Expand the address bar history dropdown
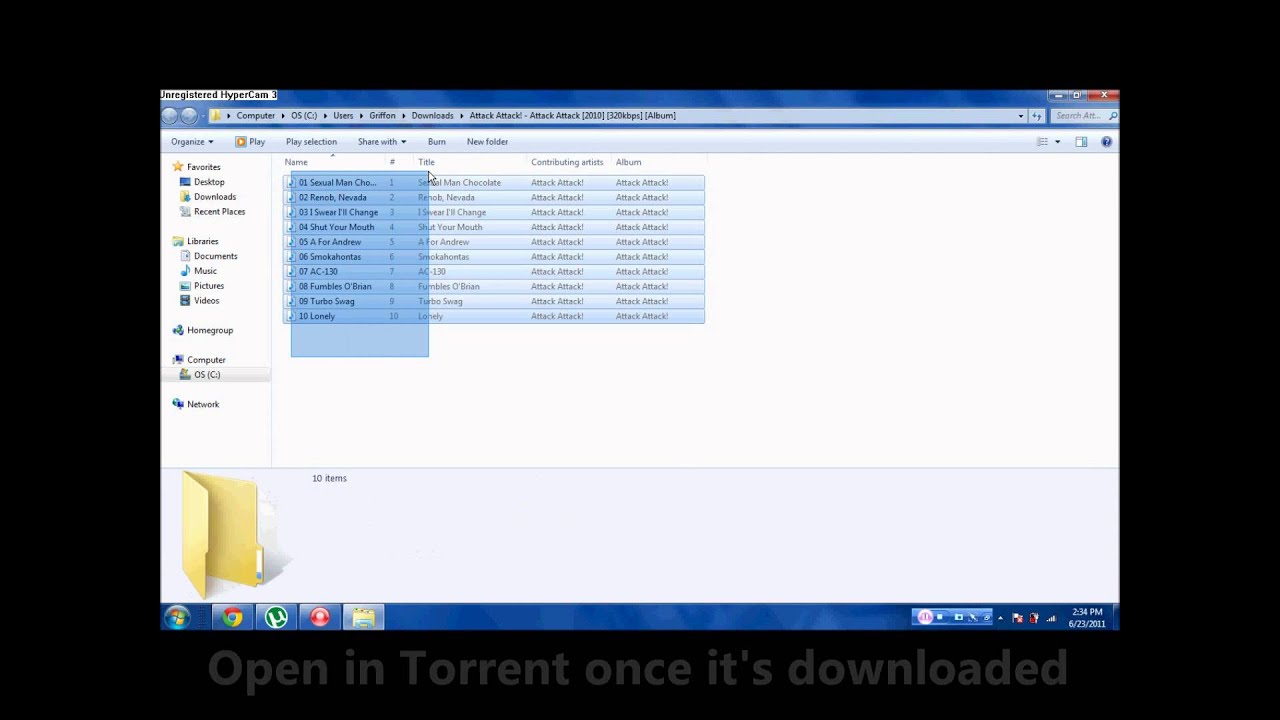 coord(1021,116)
